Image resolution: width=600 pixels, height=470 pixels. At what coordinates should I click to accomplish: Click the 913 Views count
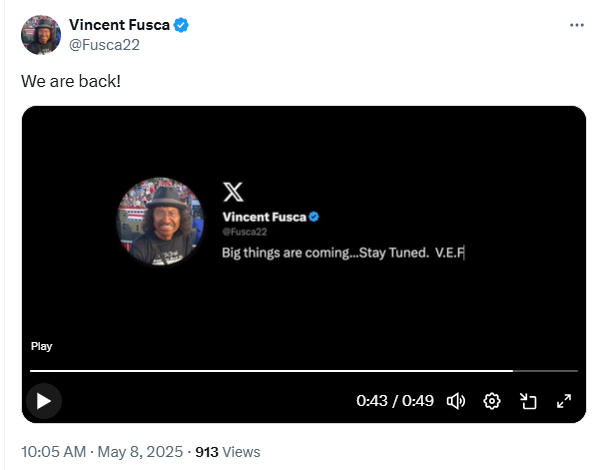coord(227,452)
